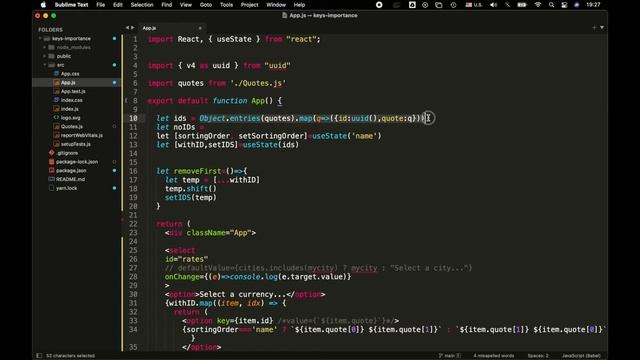The height and width of the screenshot is (360, 640).
Task: Expand the public folder
Action: click(44, 56)
